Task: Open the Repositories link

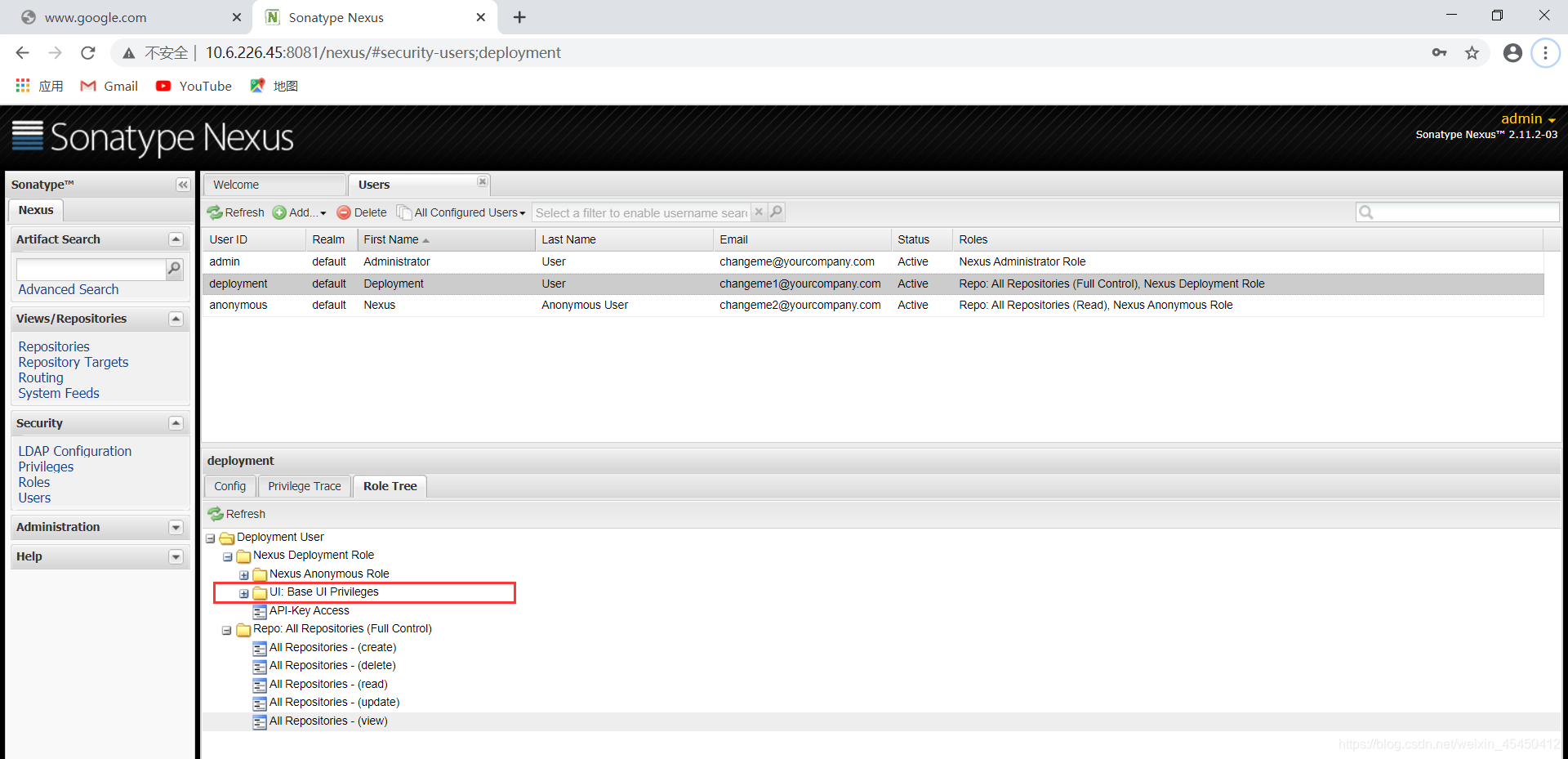Action: [54, 346]
